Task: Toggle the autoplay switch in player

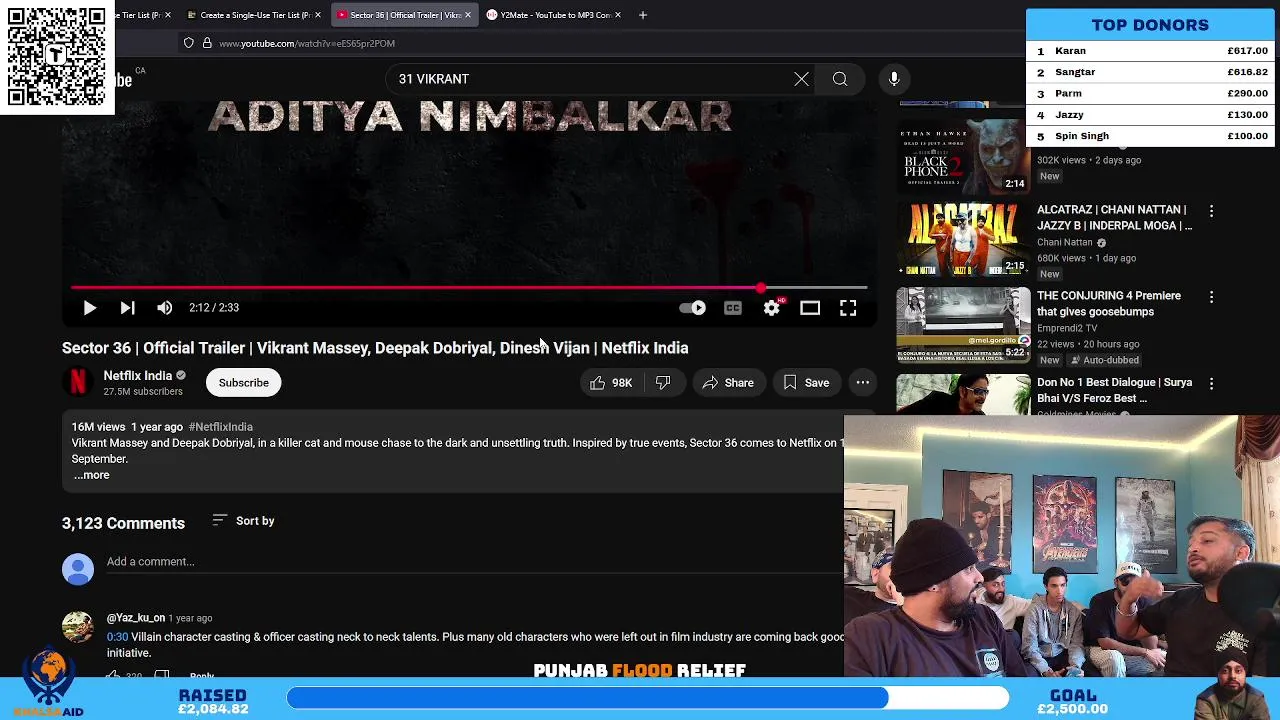Action: (x=692, y=308)
